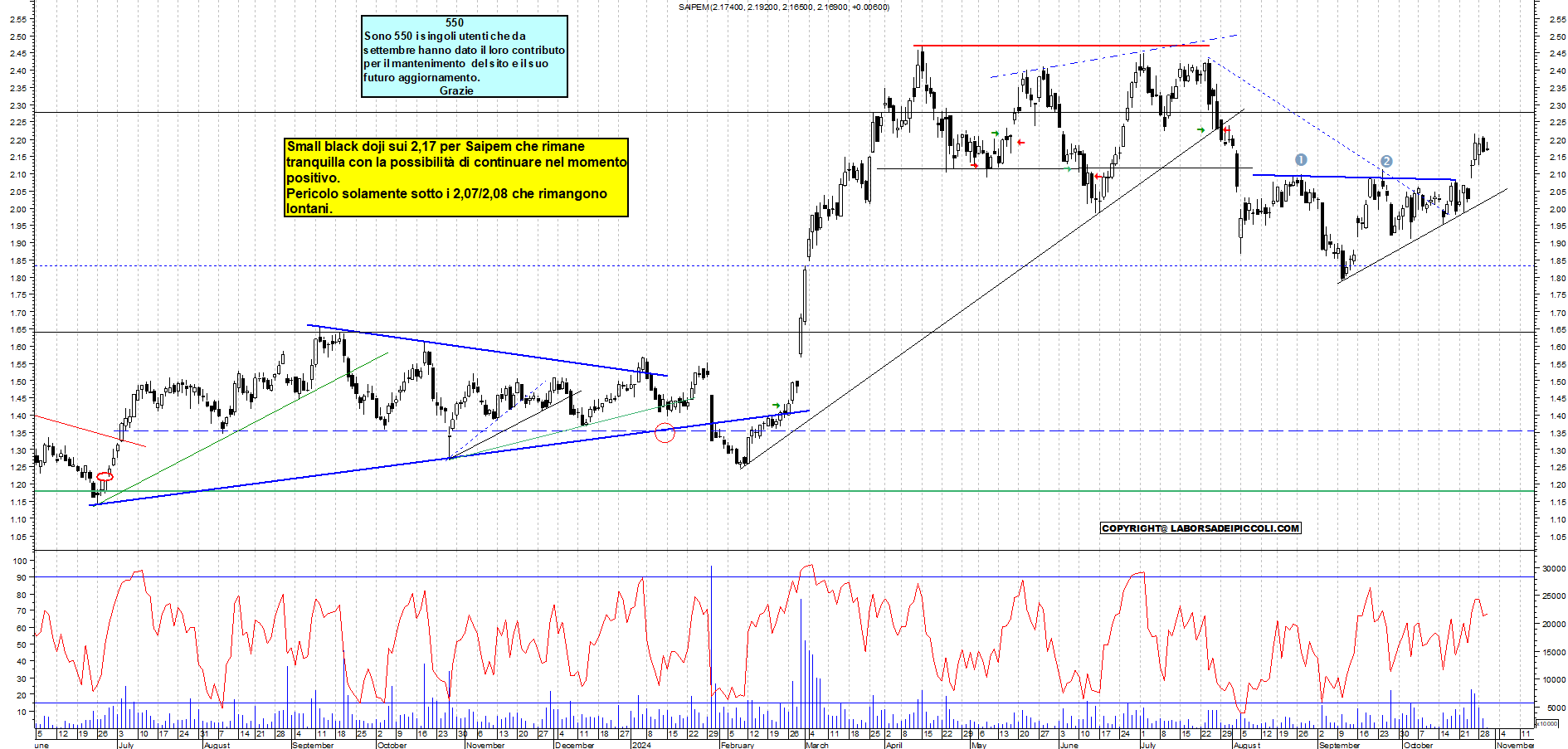Click the 90 oscillator scale label
Image resolution: width=1568 pixels, height=749 pixels.
pos(22,577)
